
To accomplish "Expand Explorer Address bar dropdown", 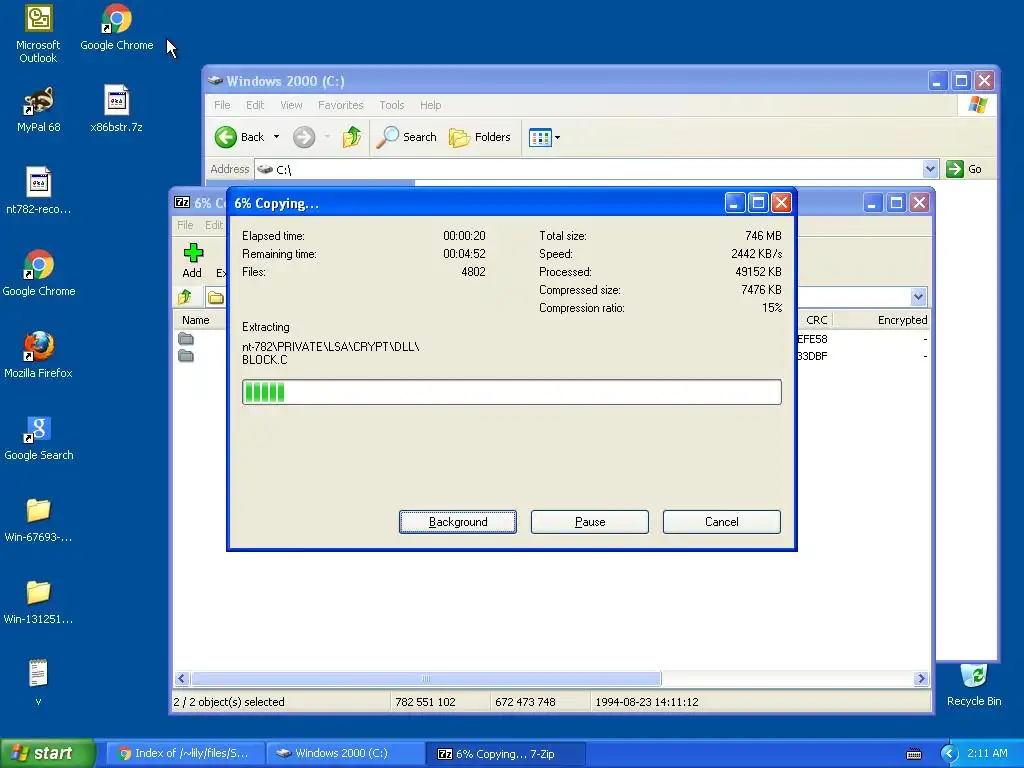I will click(x=930, y=169).
